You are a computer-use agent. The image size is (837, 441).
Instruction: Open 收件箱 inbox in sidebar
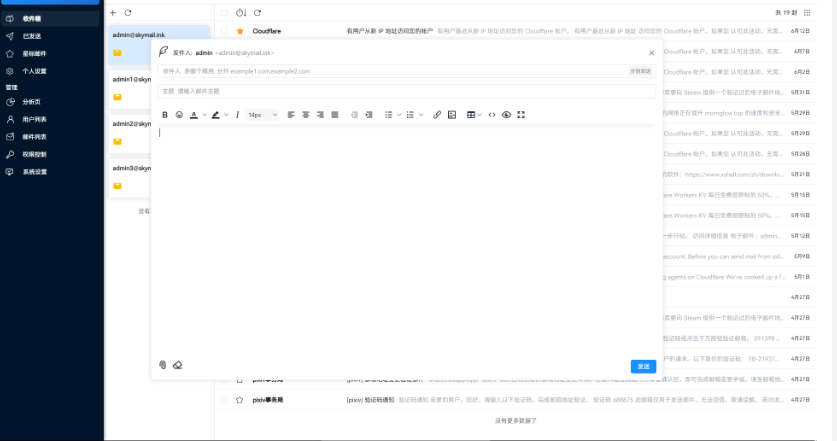click(50, 19)
